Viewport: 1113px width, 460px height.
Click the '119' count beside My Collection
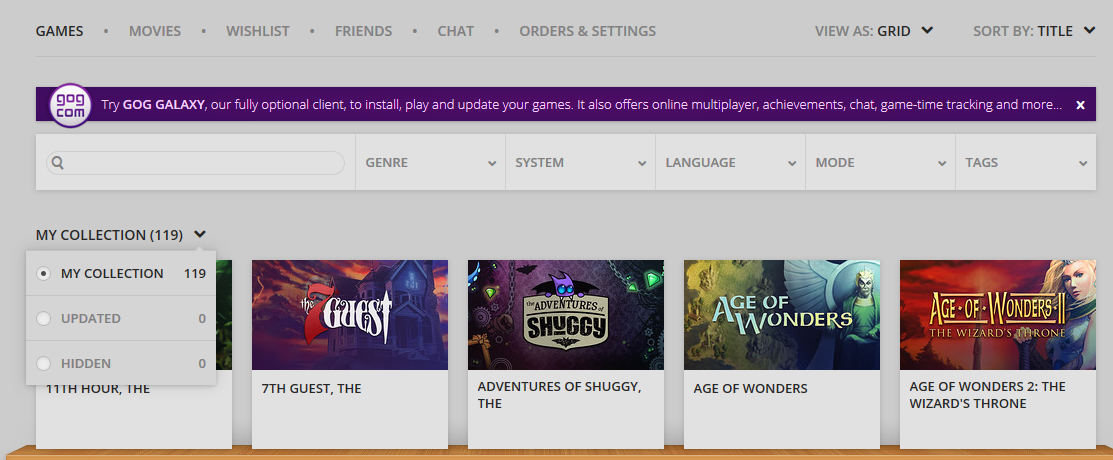pyautogui.click(x=194, y=273)
